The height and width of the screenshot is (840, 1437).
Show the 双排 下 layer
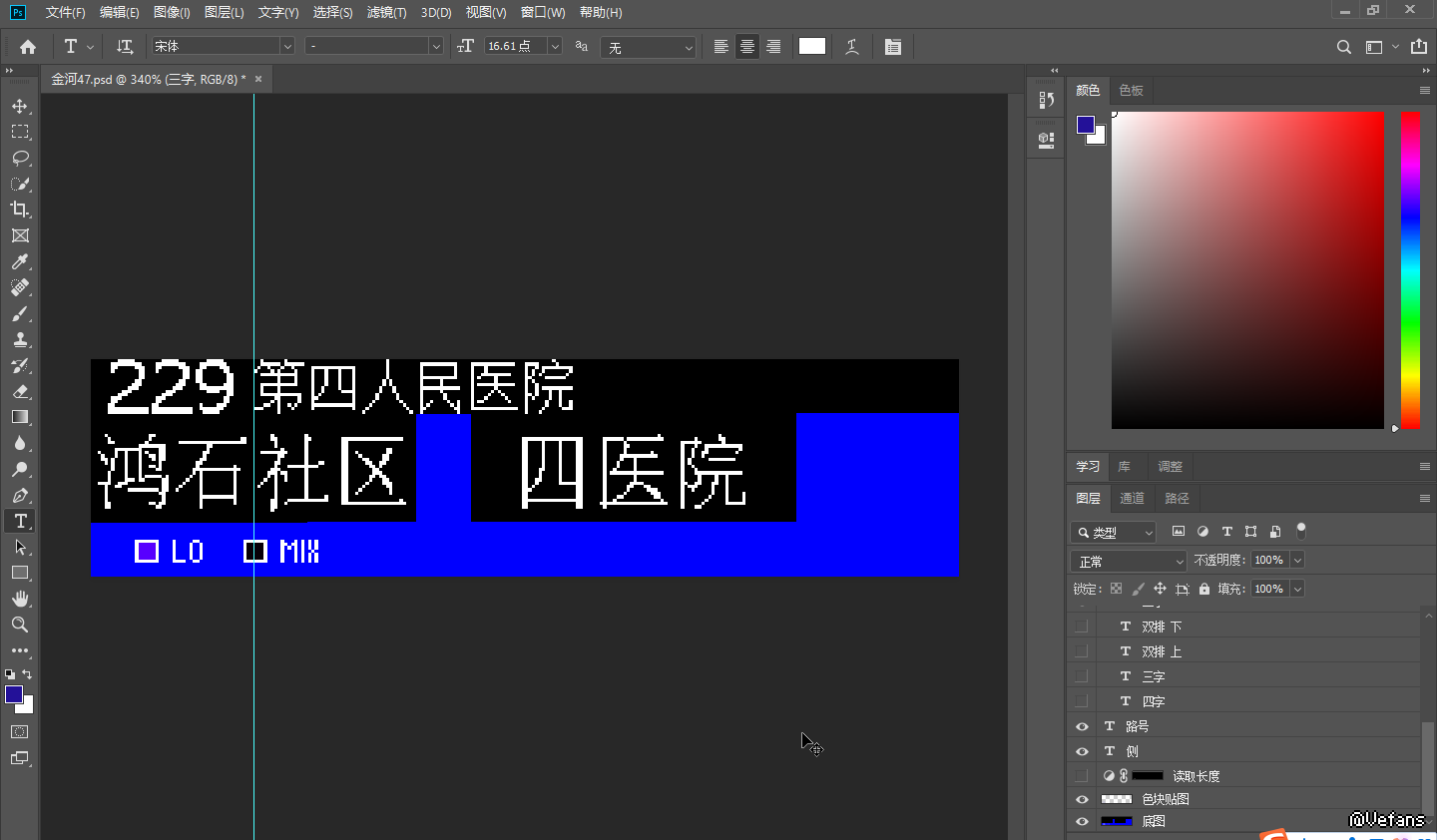(1082, 627)
